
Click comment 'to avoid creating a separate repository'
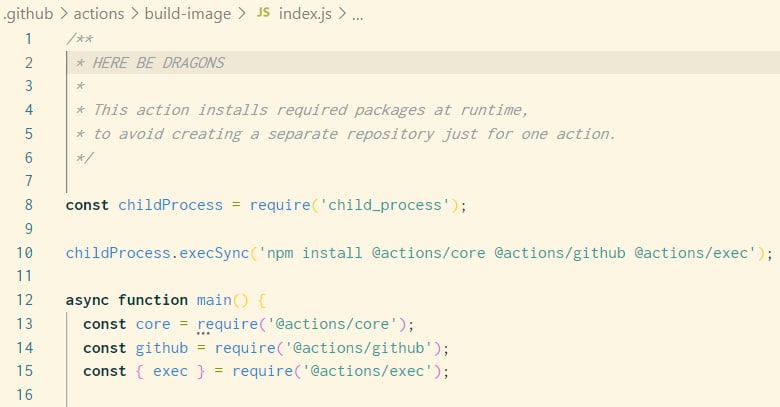pos(265,134)
